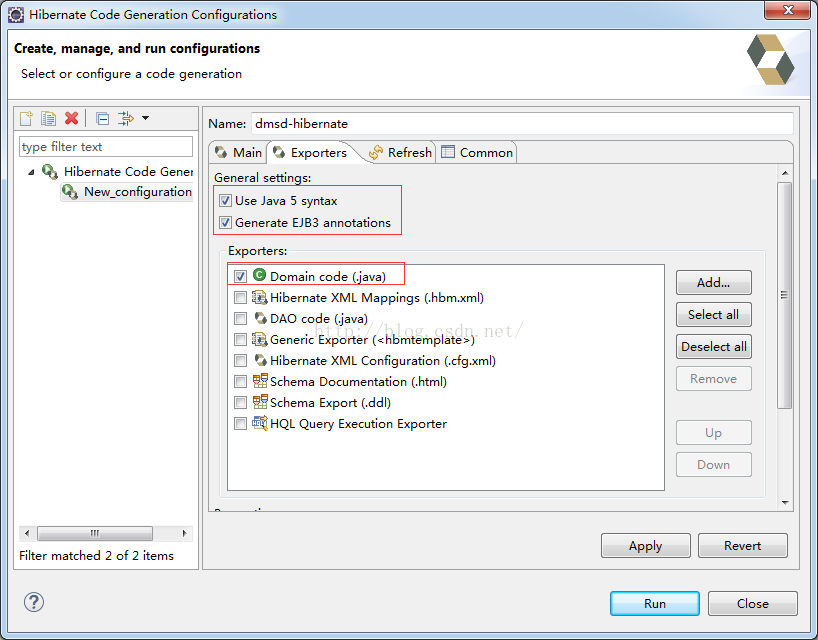Open the Refresh tab
Image resolution: width=818 pixels, height=640 pixels.
[400, 152]
